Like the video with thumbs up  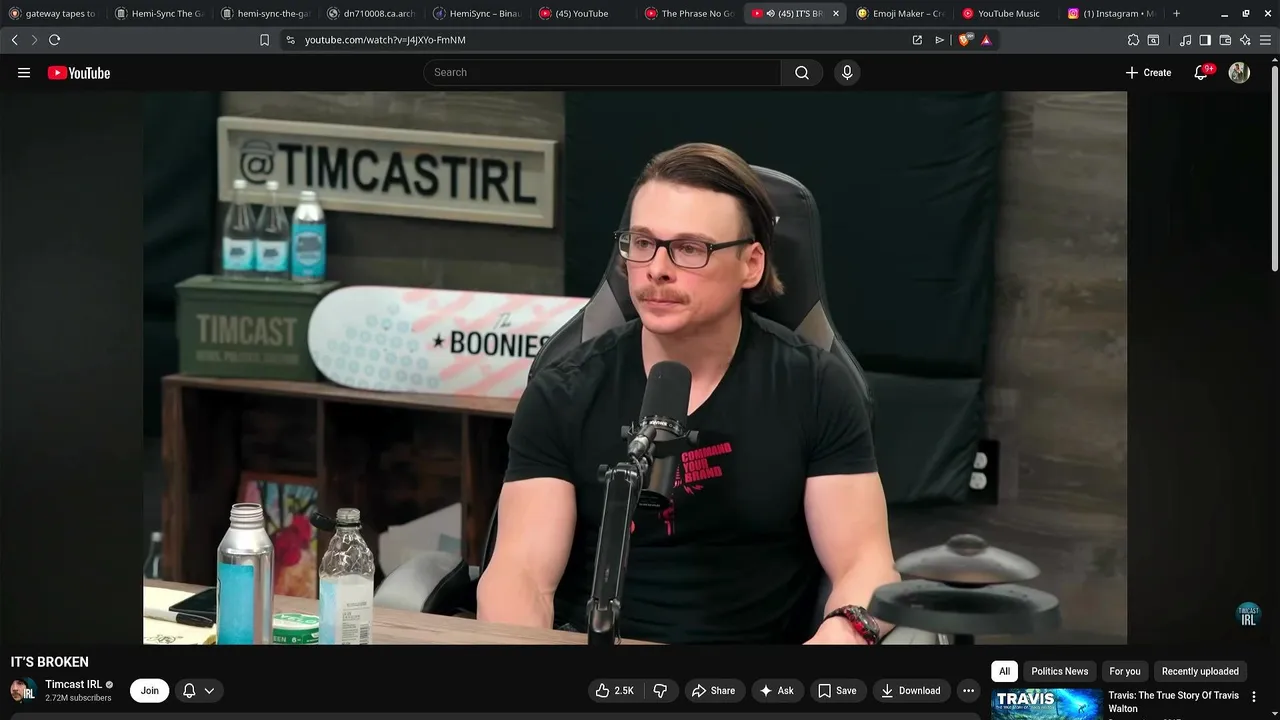pos(614,691)
